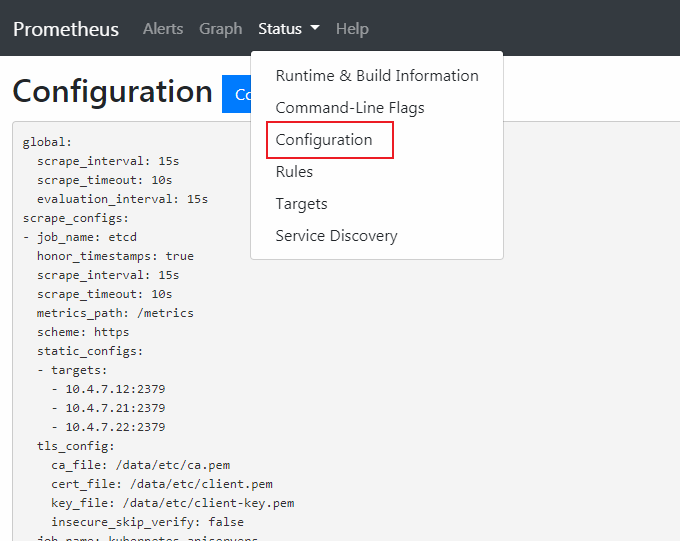This screenshot has height=541, width=680.
Task: Click target 10.4.7.22:2379
Action: 115,427
